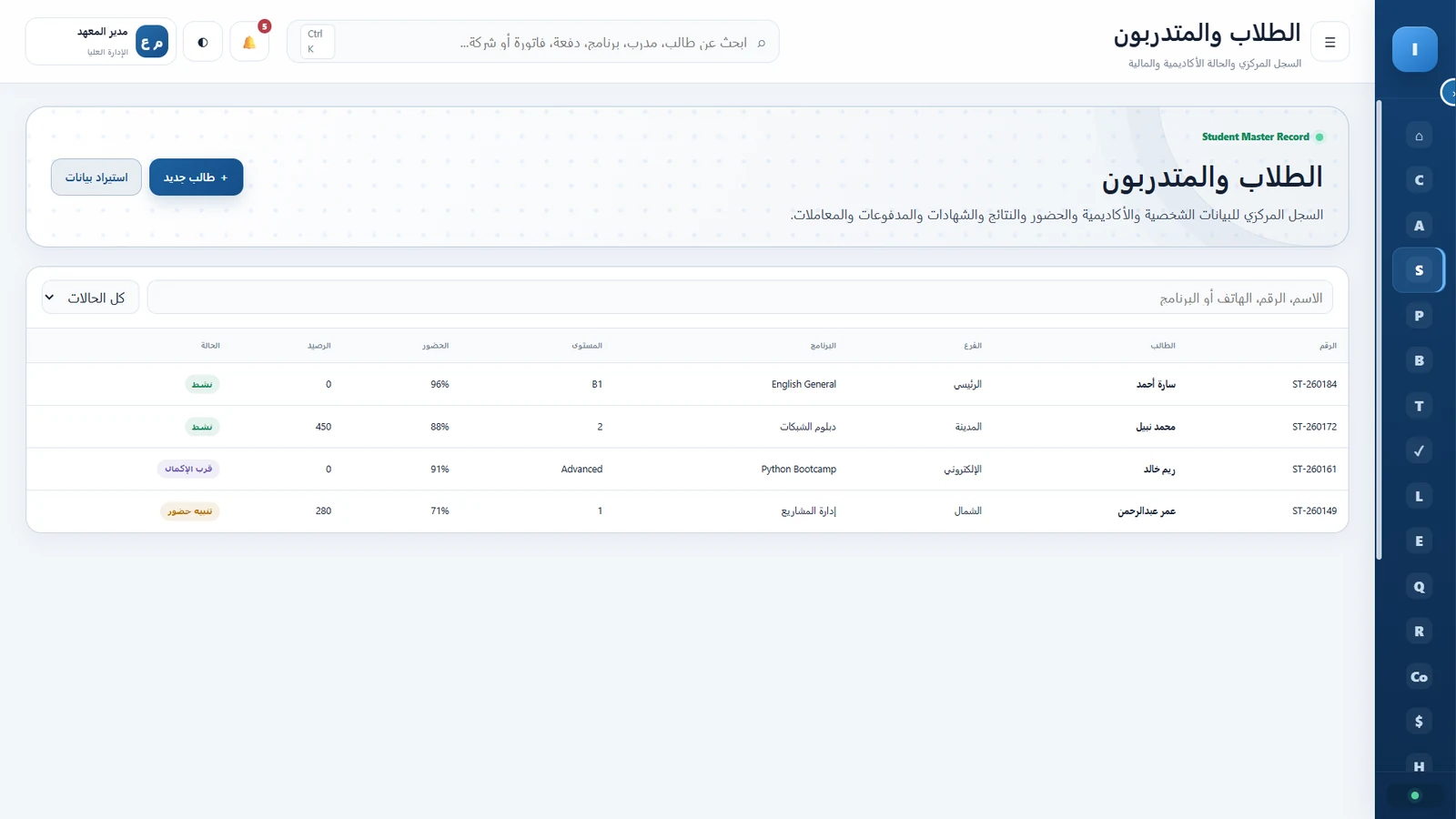Screen dimensions: 1456x819
Task: Click the نشط badge in ST-260184 row
Action: tap(202, 384)
